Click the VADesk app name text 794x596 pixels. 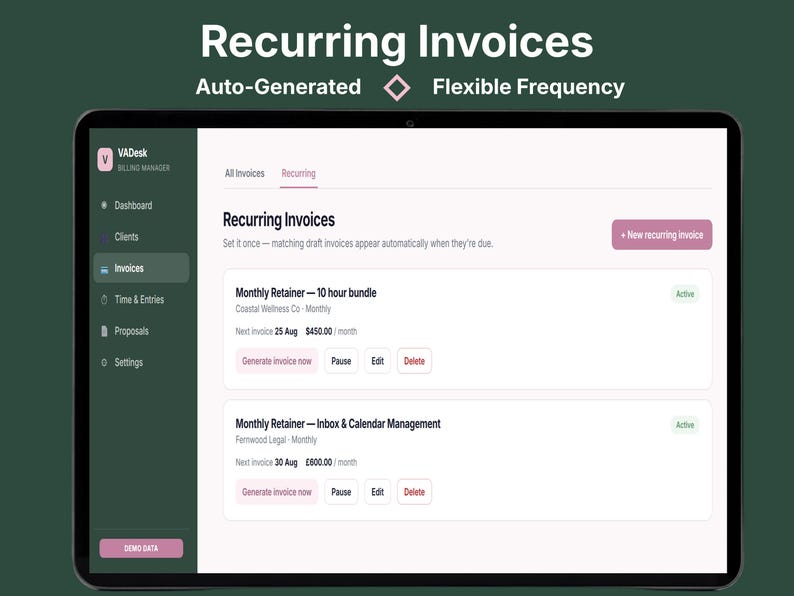click(x=133, y=153)
